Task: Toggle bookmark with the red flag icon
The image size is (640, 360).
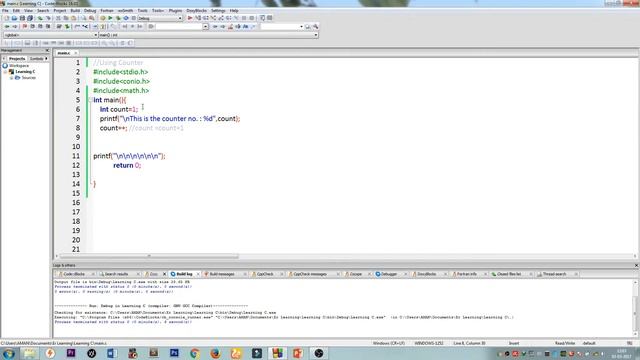Action: 24,27
